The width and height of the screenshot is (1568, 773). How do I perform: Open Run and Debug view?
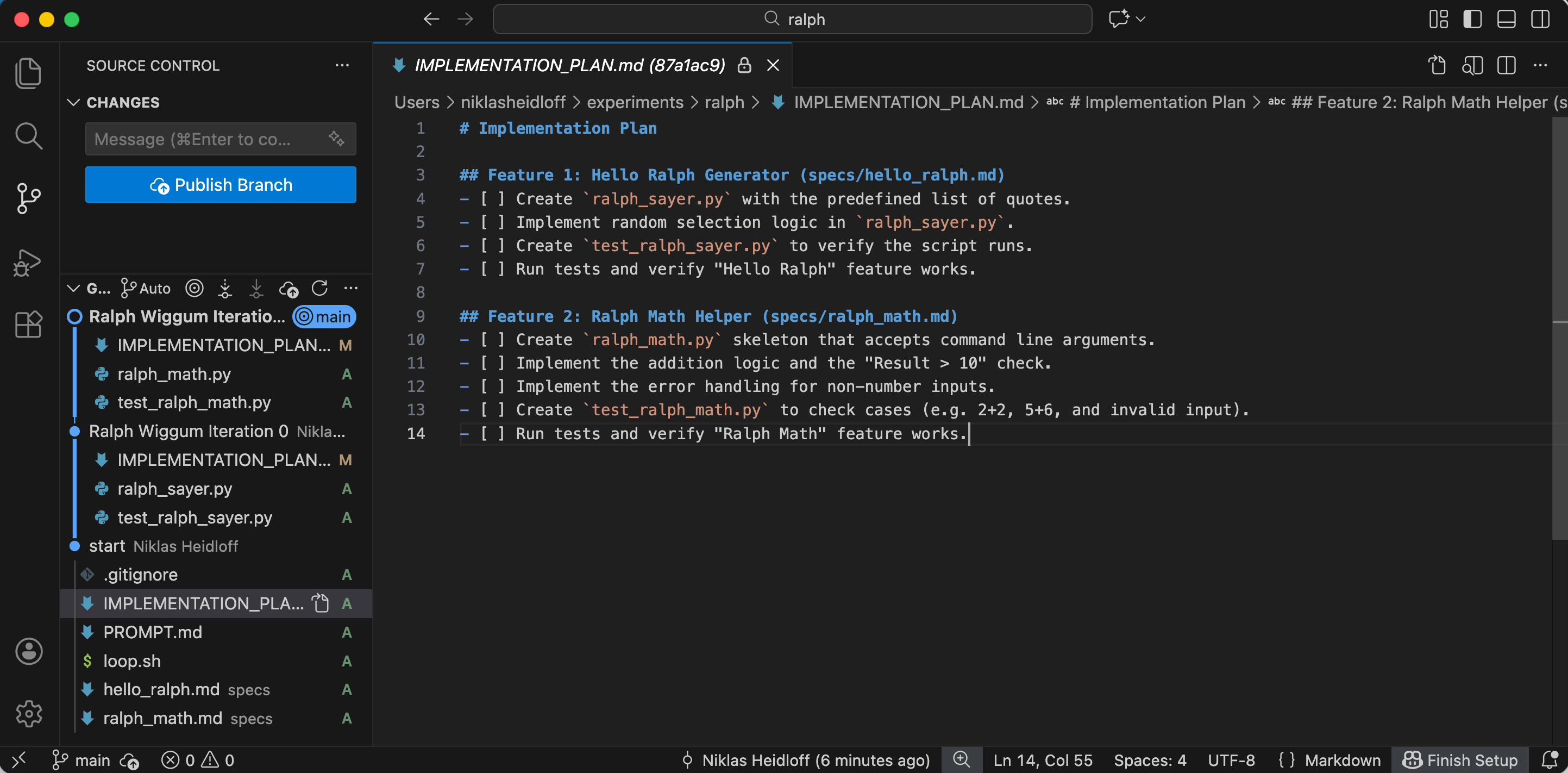point(28,263)
